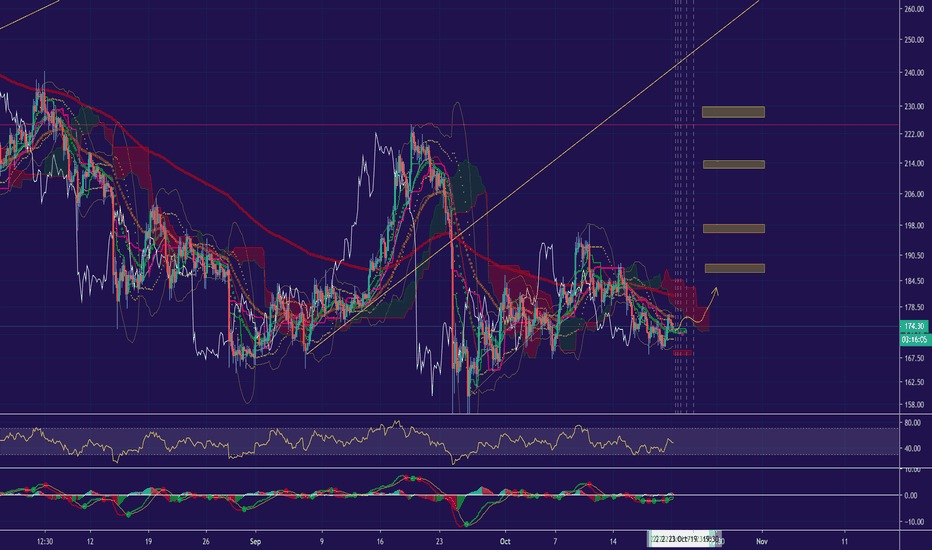The image size is (932, 550).
Task: Select the 222.00 price axis label
Action: 914,134
